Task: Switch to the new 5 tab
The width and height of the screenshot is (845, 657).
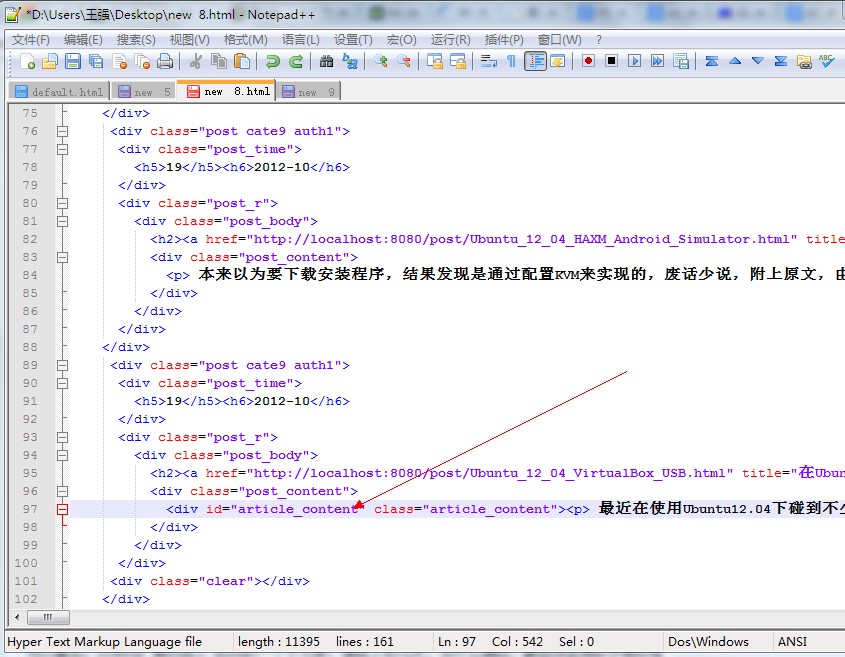Action: (x=144, y=92)
